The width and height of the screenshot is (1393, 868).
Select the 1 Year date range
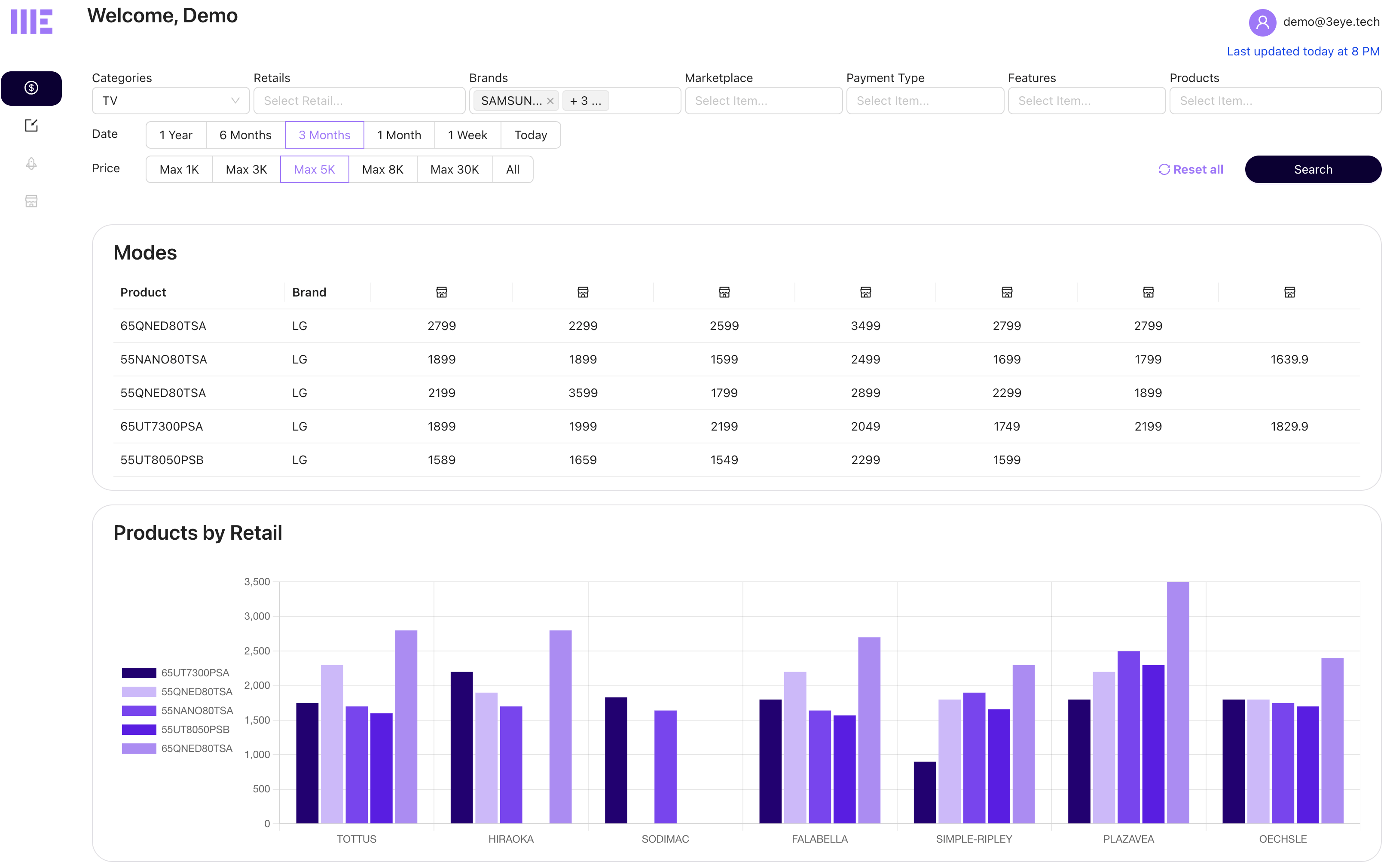click(x=176, y=135)
